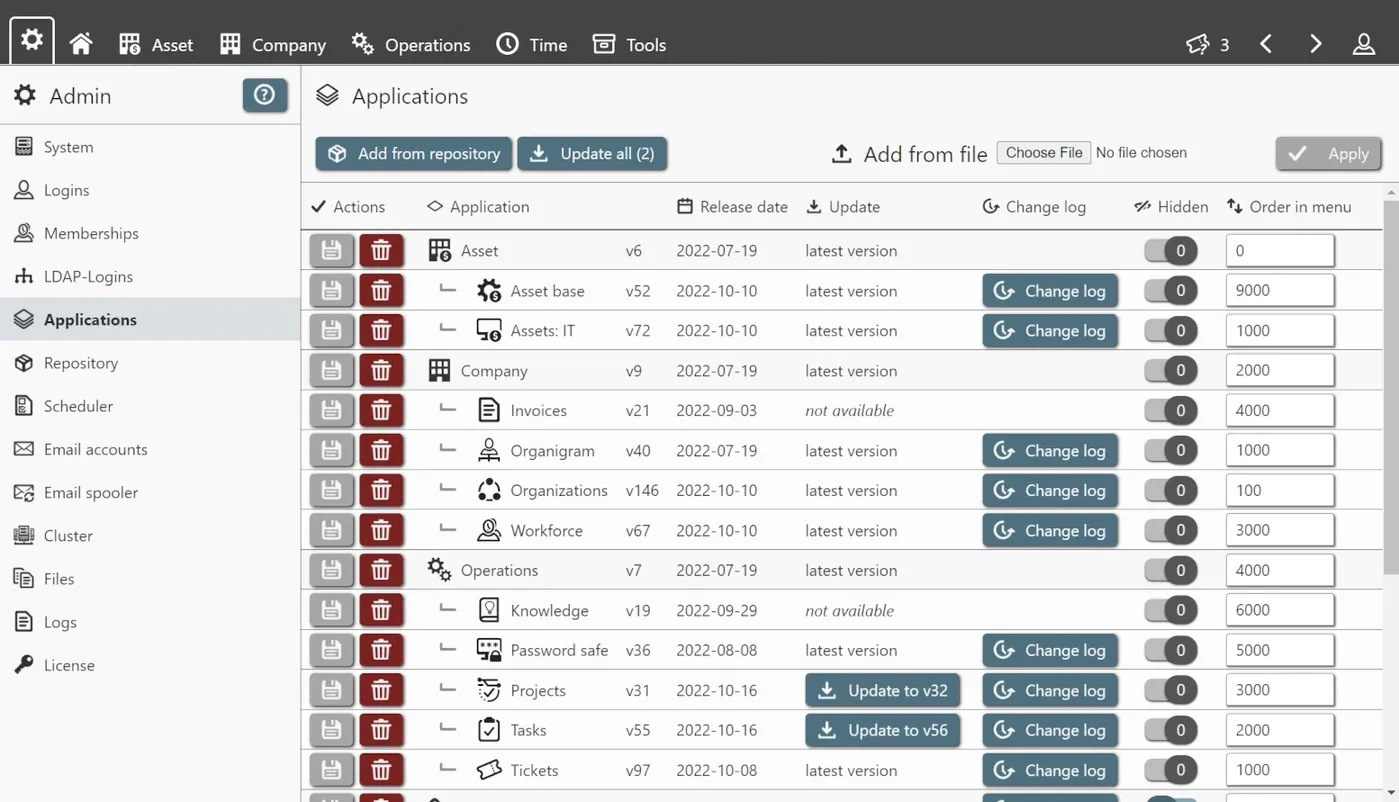Delete the Projects application
This screenshot has height=802, width=1399.
click(x=381, y=691)
